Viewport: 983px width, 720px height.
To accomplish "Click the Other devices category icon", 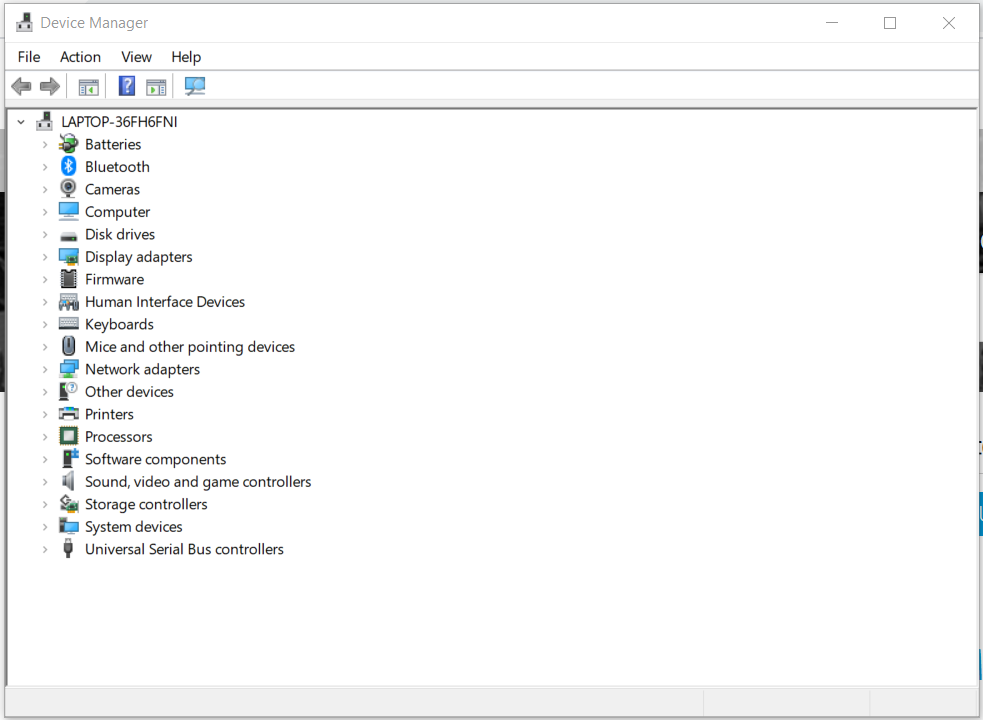I will pyautogui.click(x=68, y=391).
